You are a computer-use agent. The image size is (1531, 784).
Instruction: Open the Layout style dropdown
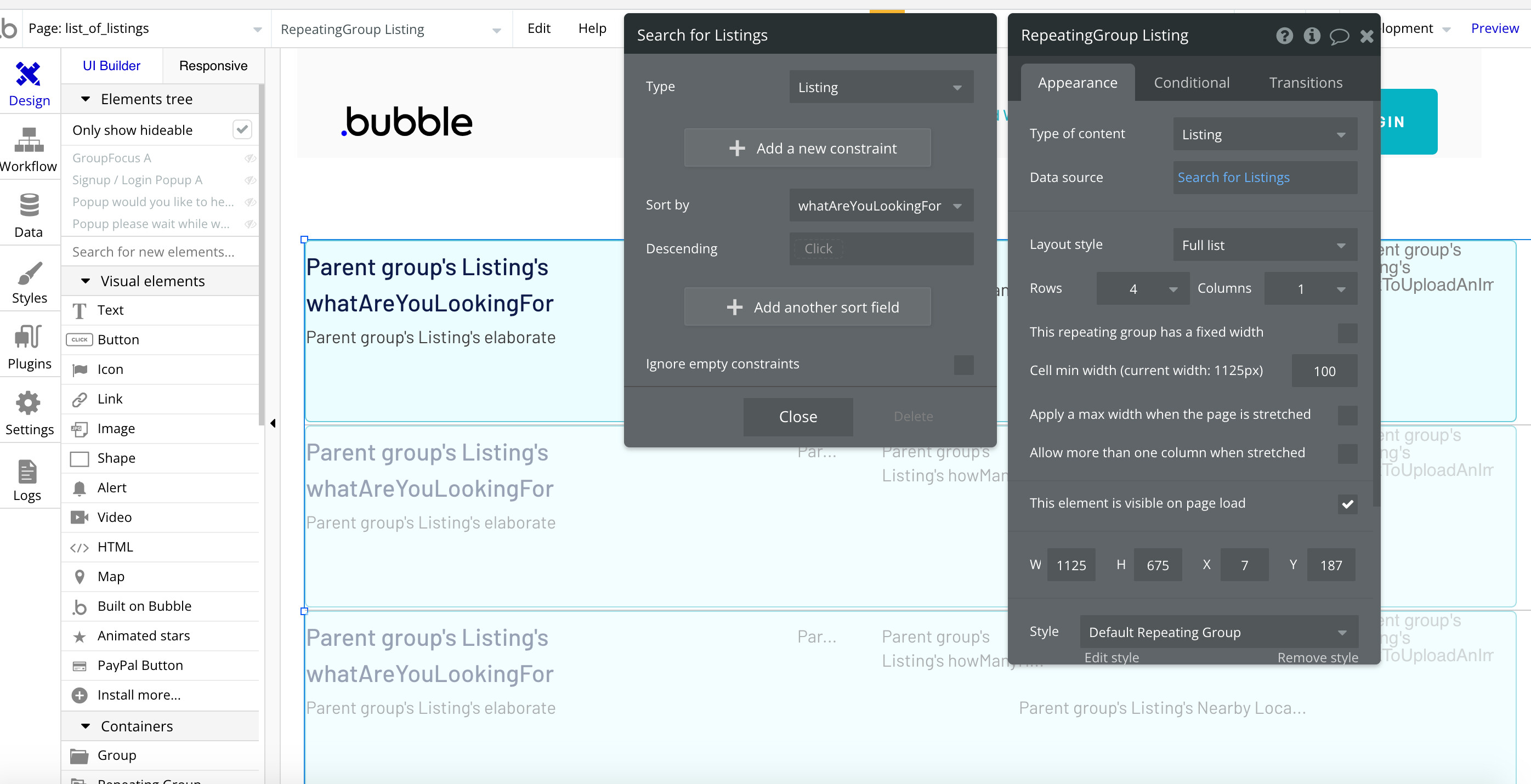pos(1265,245)
